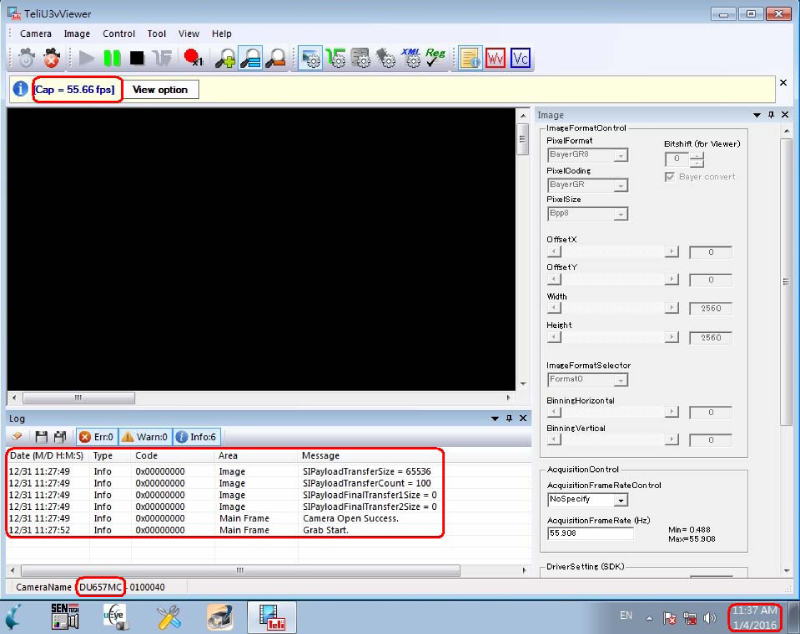
Task: Open the Tool menu
Action: point(156,33)
